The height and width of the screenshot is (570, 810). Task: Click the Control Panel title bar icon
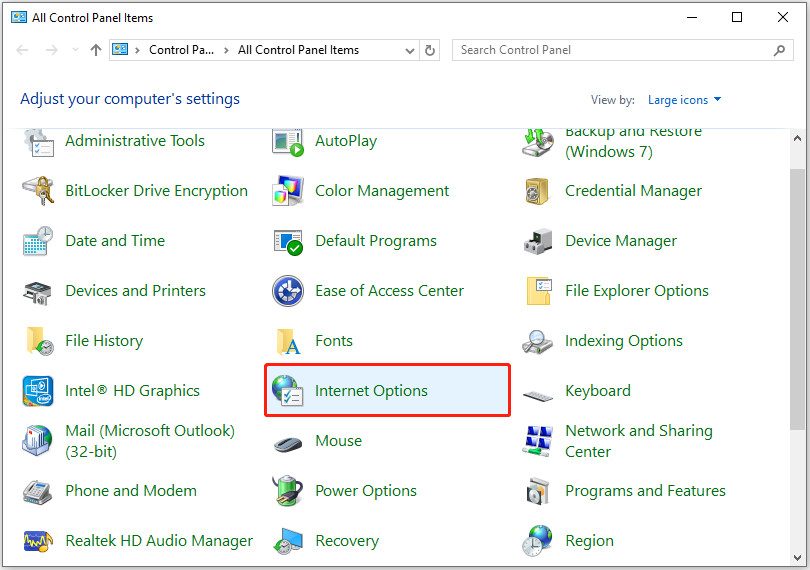(19, 17)
